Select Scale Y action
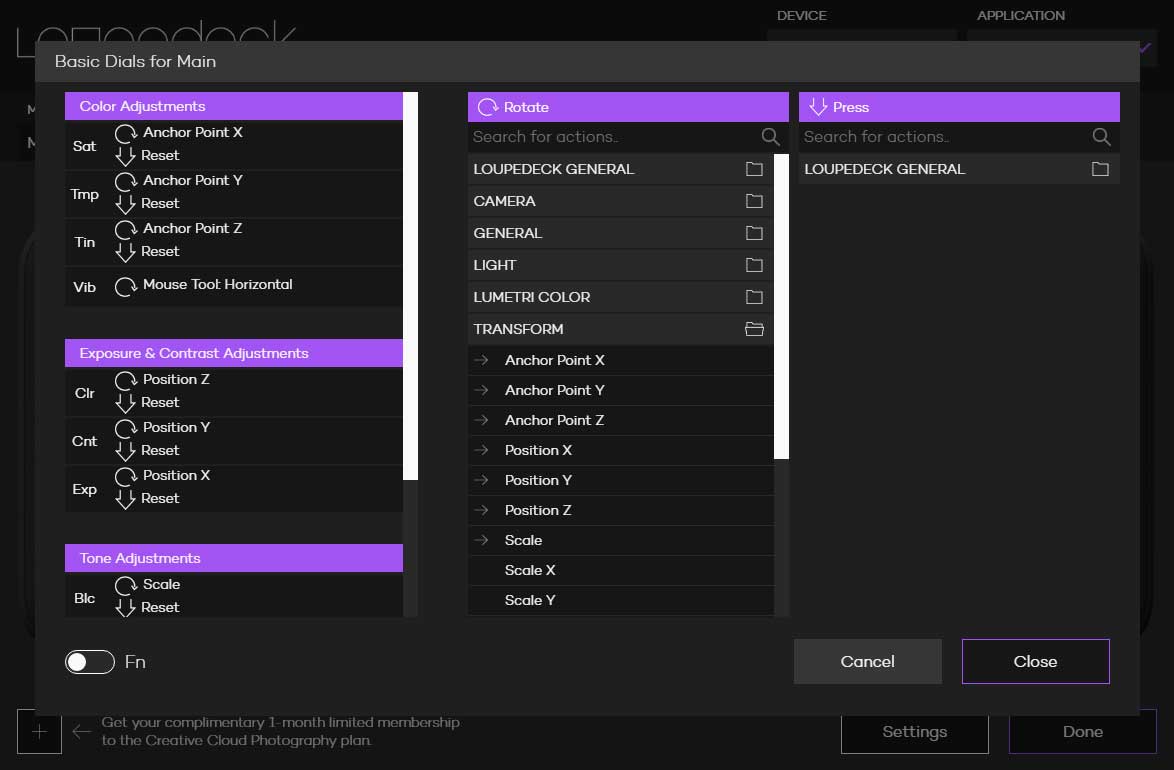 pos(621,600)
